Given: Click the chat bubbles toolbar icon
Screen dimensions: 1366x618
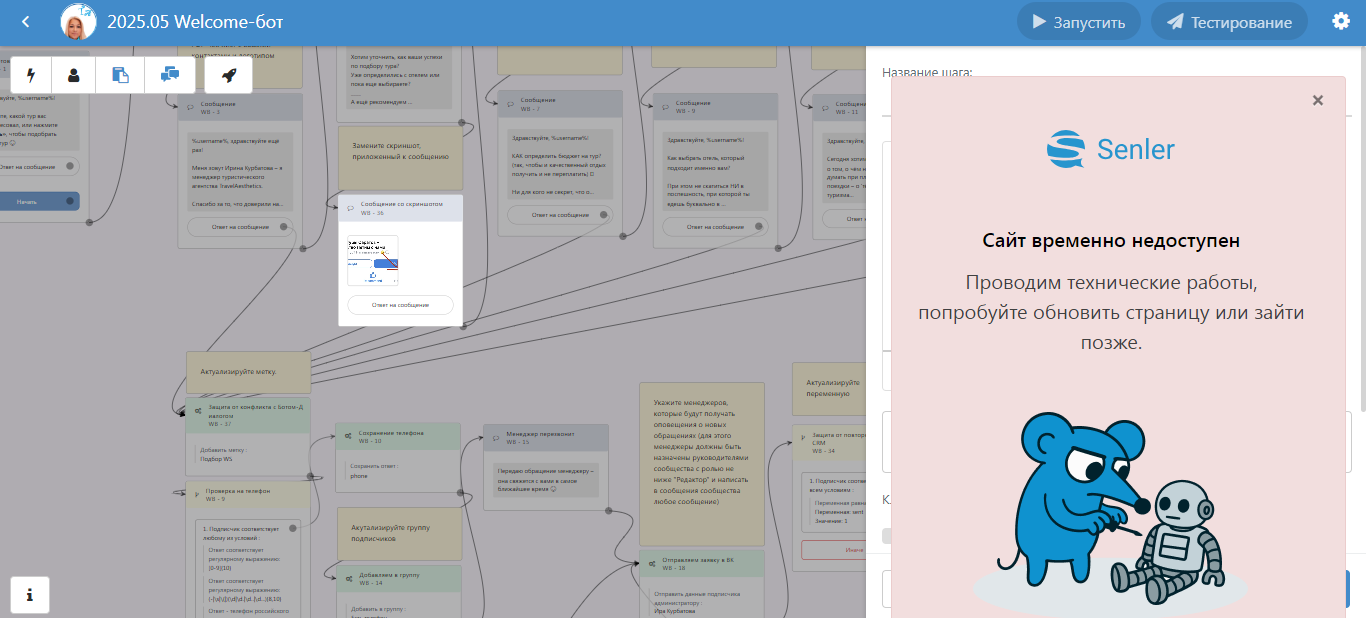Looking at the screenshot, I should pyautogui.click(x=170, y=75).
